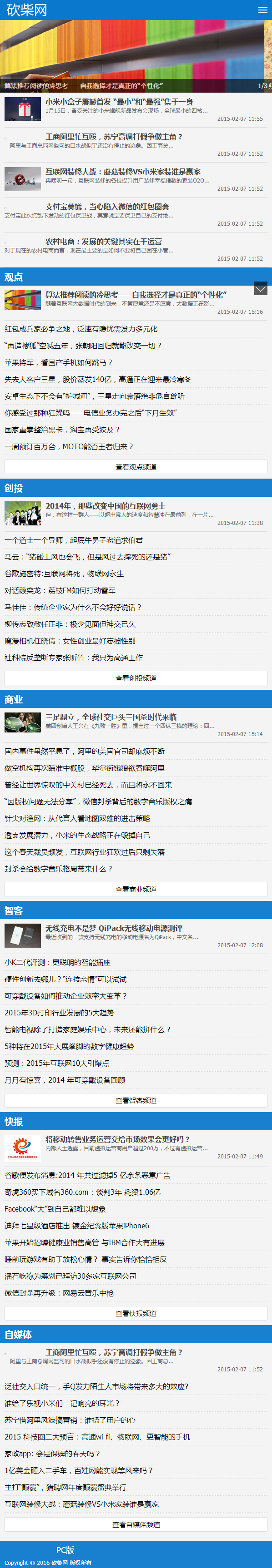Click the 快报 section header

pos(14,1121)
